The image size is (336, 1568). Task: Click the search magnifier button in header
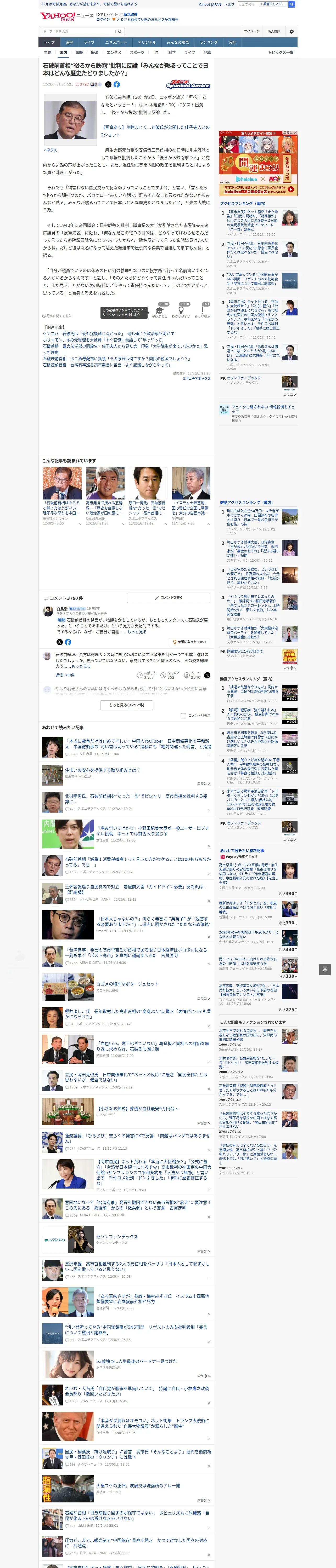pyautogui.click(x=120, y=32)
